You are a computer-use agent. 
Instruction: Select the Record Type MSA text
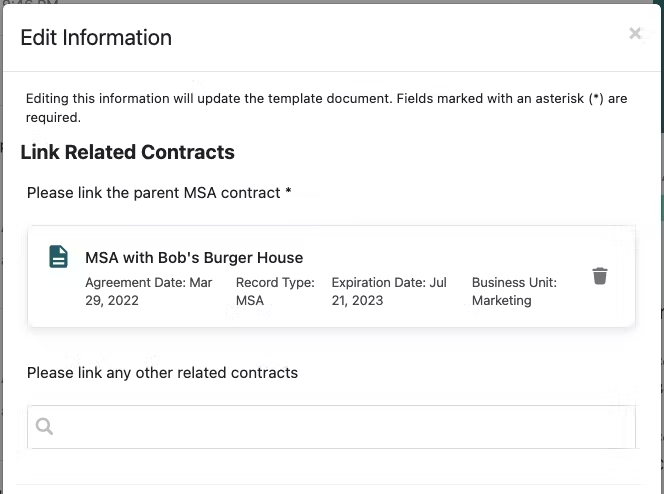pos(275,291)
